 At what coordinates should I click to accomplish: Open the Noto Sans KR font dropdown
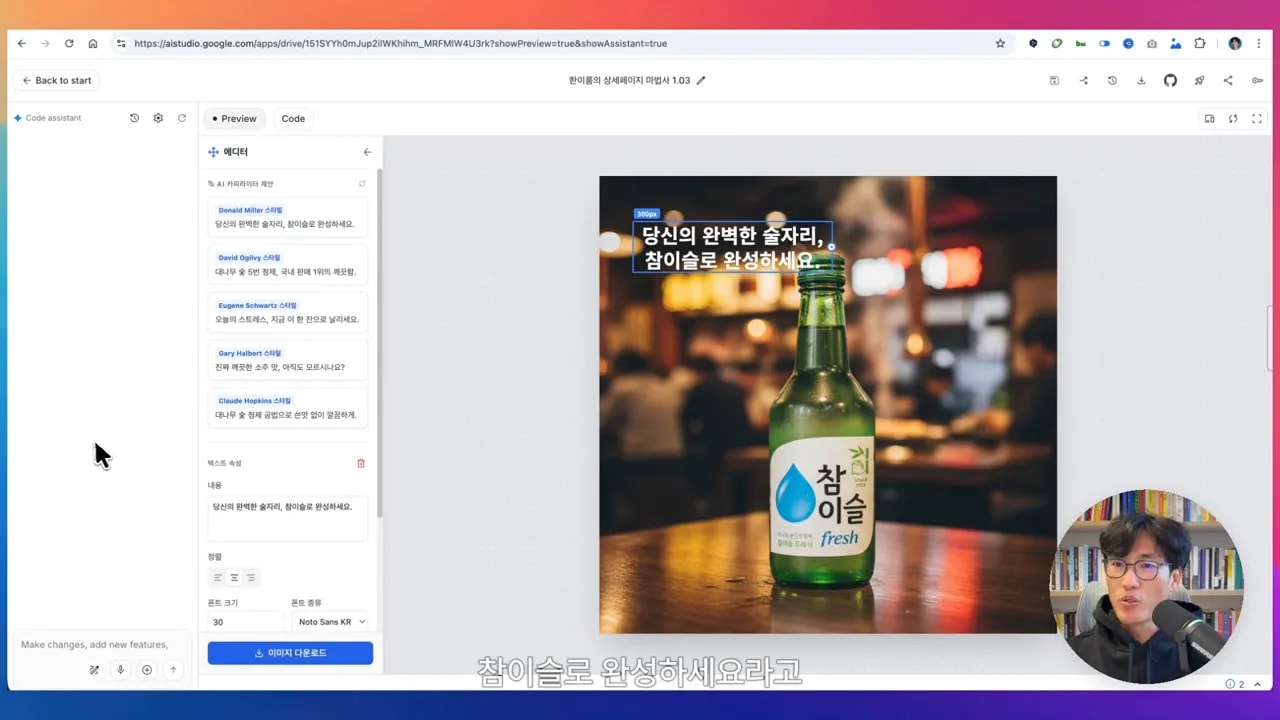pos(331,622)
